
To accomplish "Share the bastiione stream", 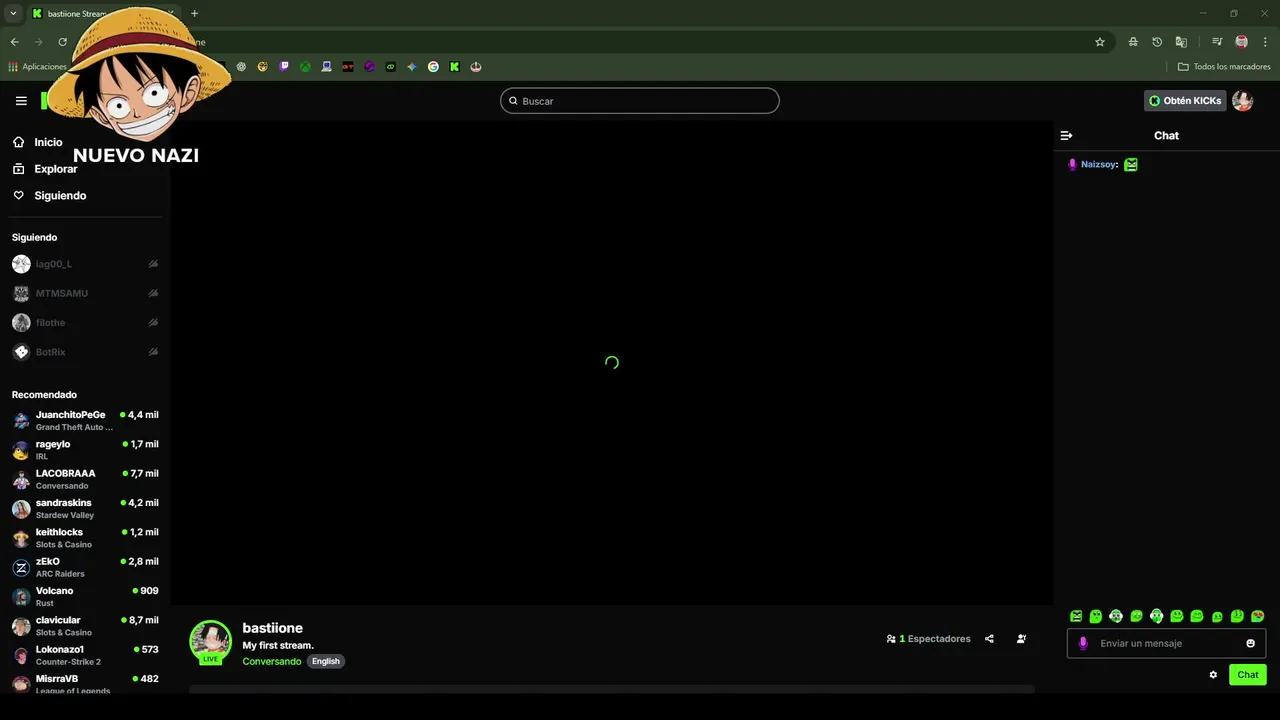I will click(x=989, y=639).
